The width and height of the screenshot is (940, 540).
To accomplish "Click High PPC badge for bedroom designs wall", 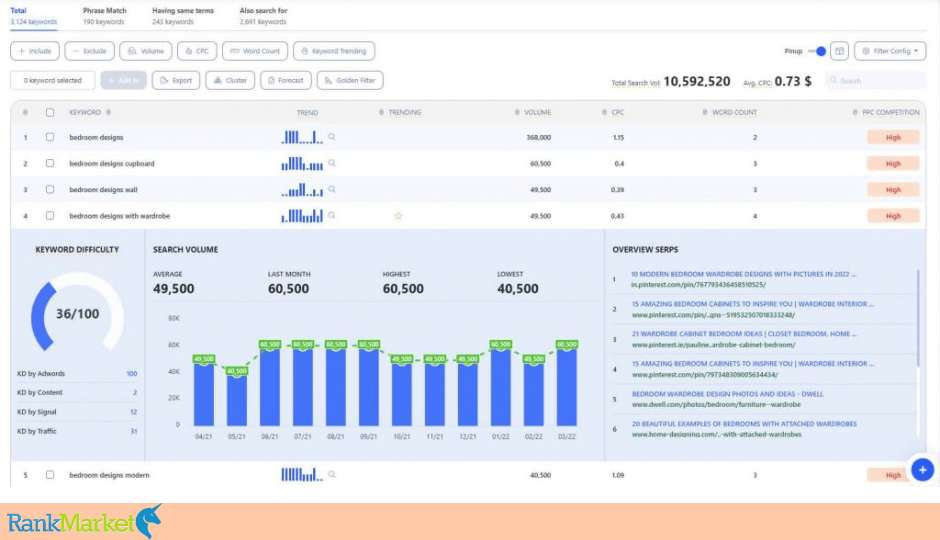I will tap(893, 189).
